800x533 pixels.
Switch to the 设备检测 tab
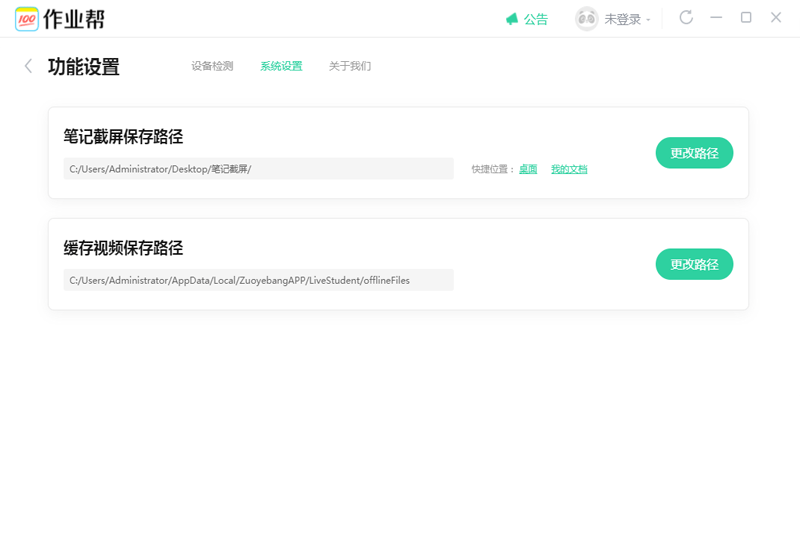pyautogui.click(x=212, y=67)
